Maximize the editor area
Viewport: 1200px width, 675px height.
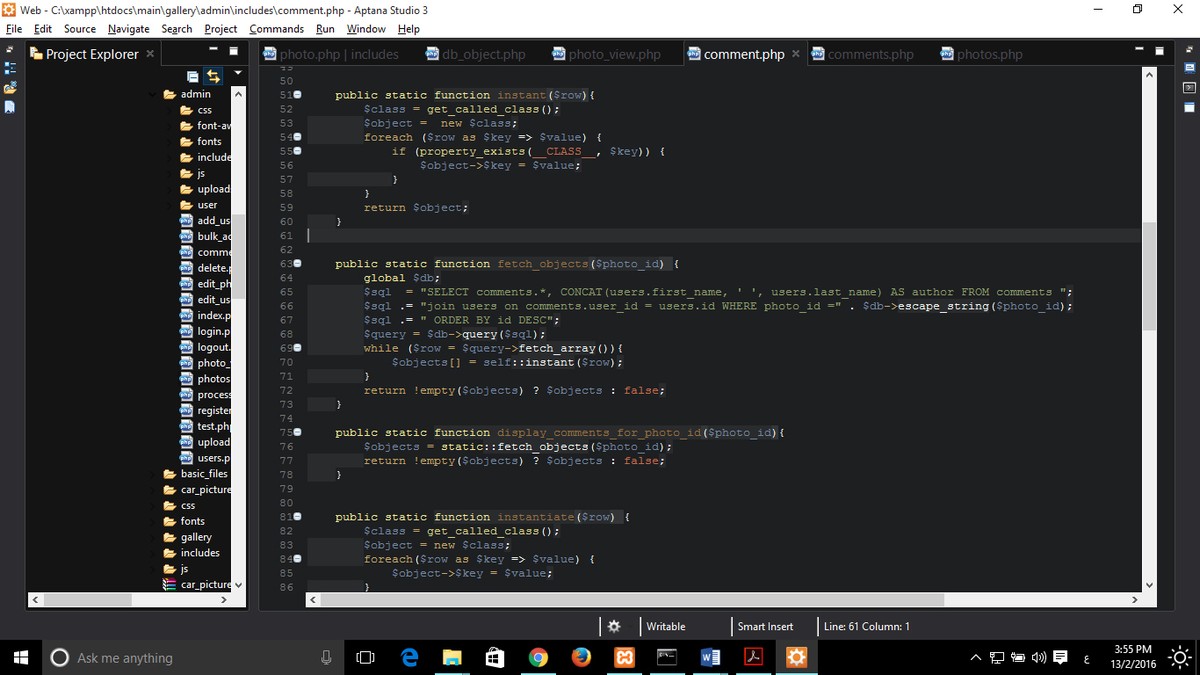point(1159,52)
